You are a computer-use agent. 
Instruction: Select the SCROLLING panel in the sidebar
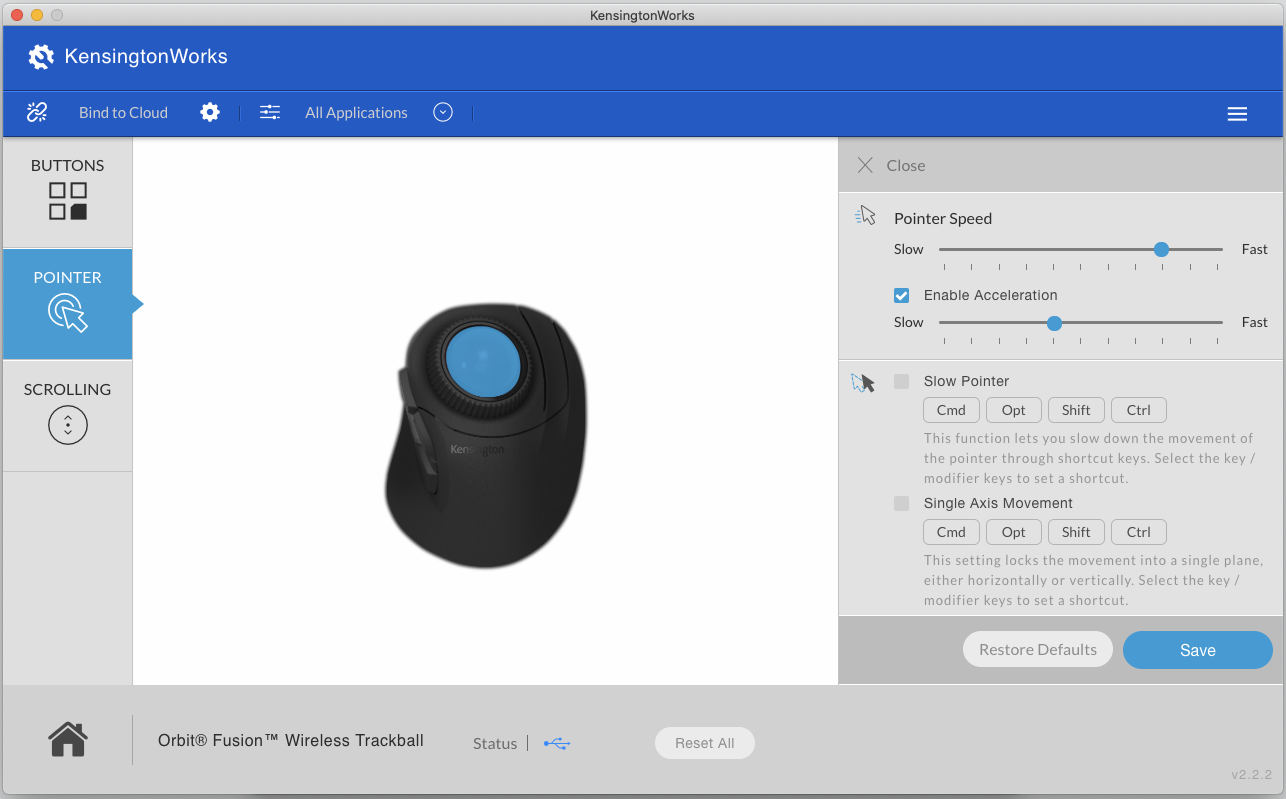coord(67,415)
